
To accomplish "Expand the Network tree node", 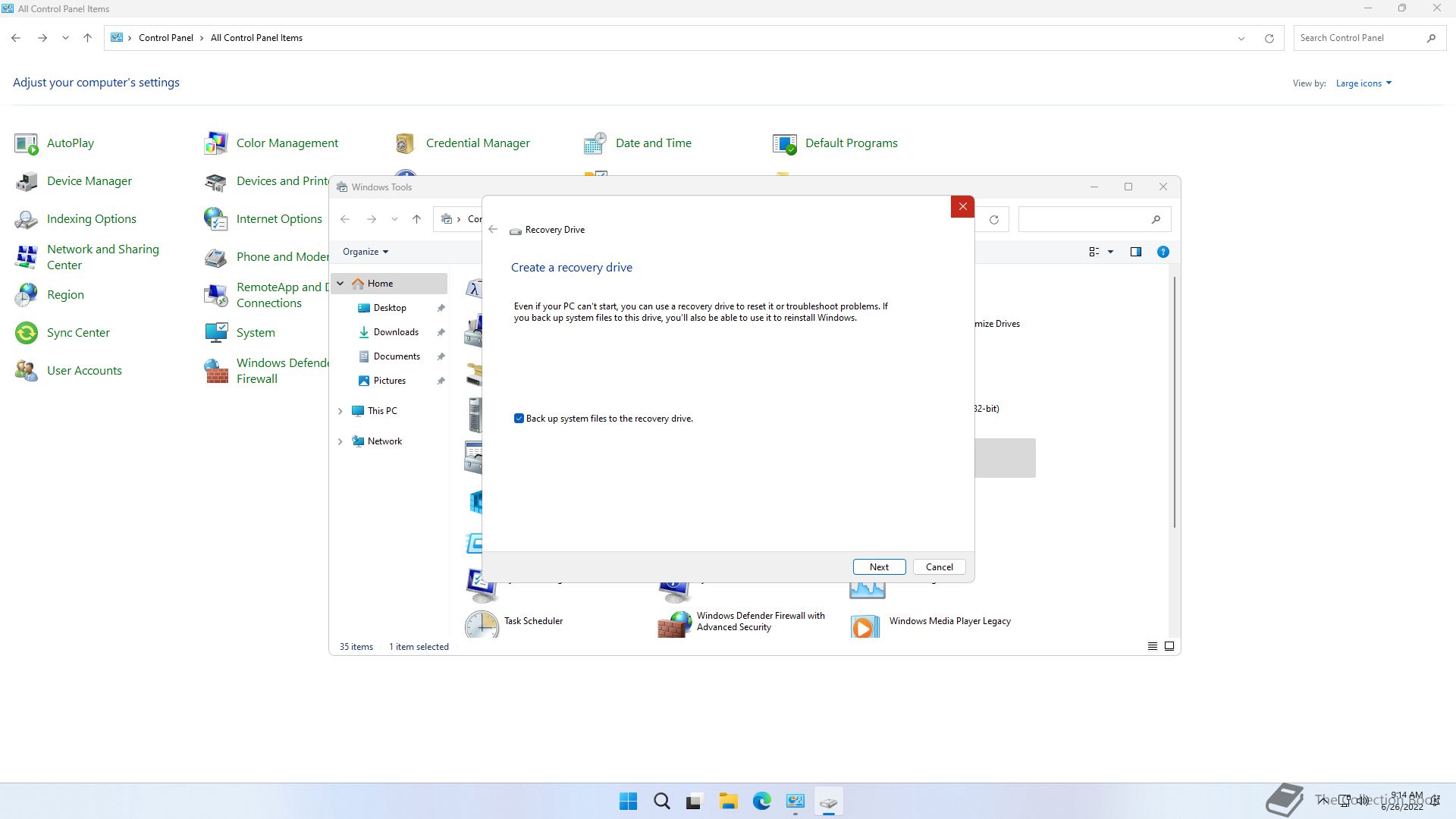I will pyautogui.click(x=340, y=441).
